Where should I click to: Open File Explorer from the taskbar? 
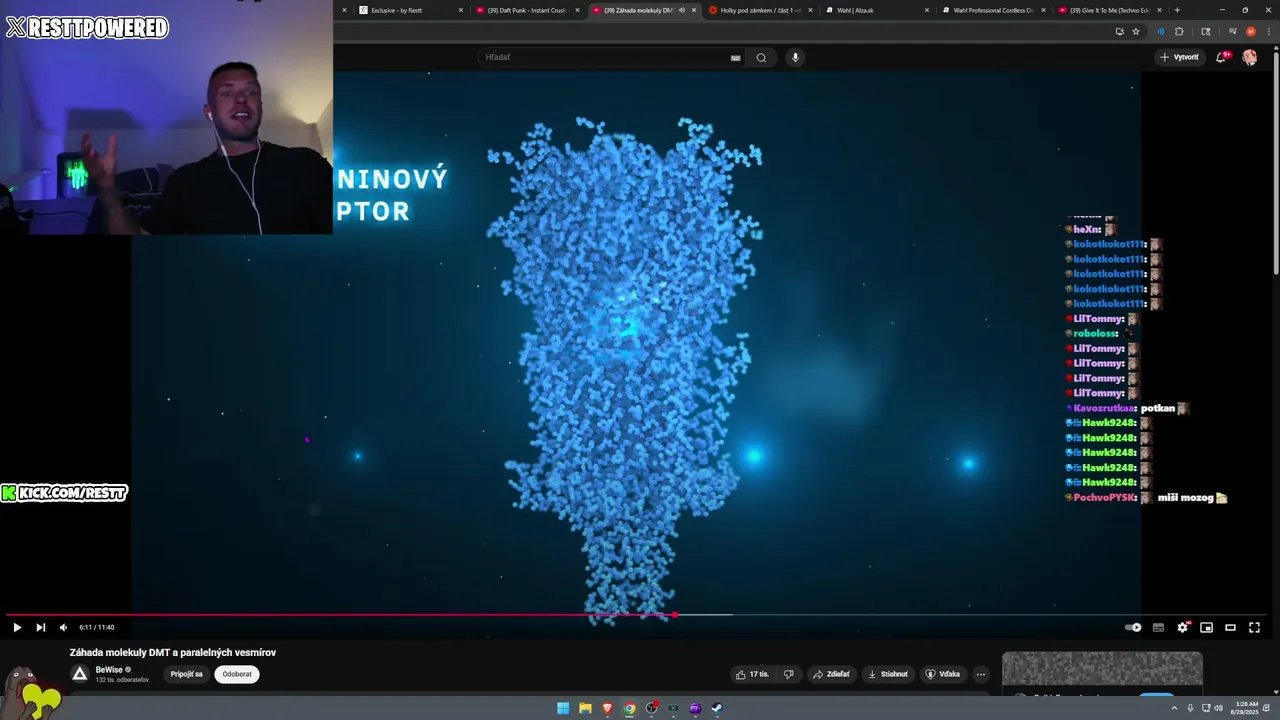[x=585, y=708]
